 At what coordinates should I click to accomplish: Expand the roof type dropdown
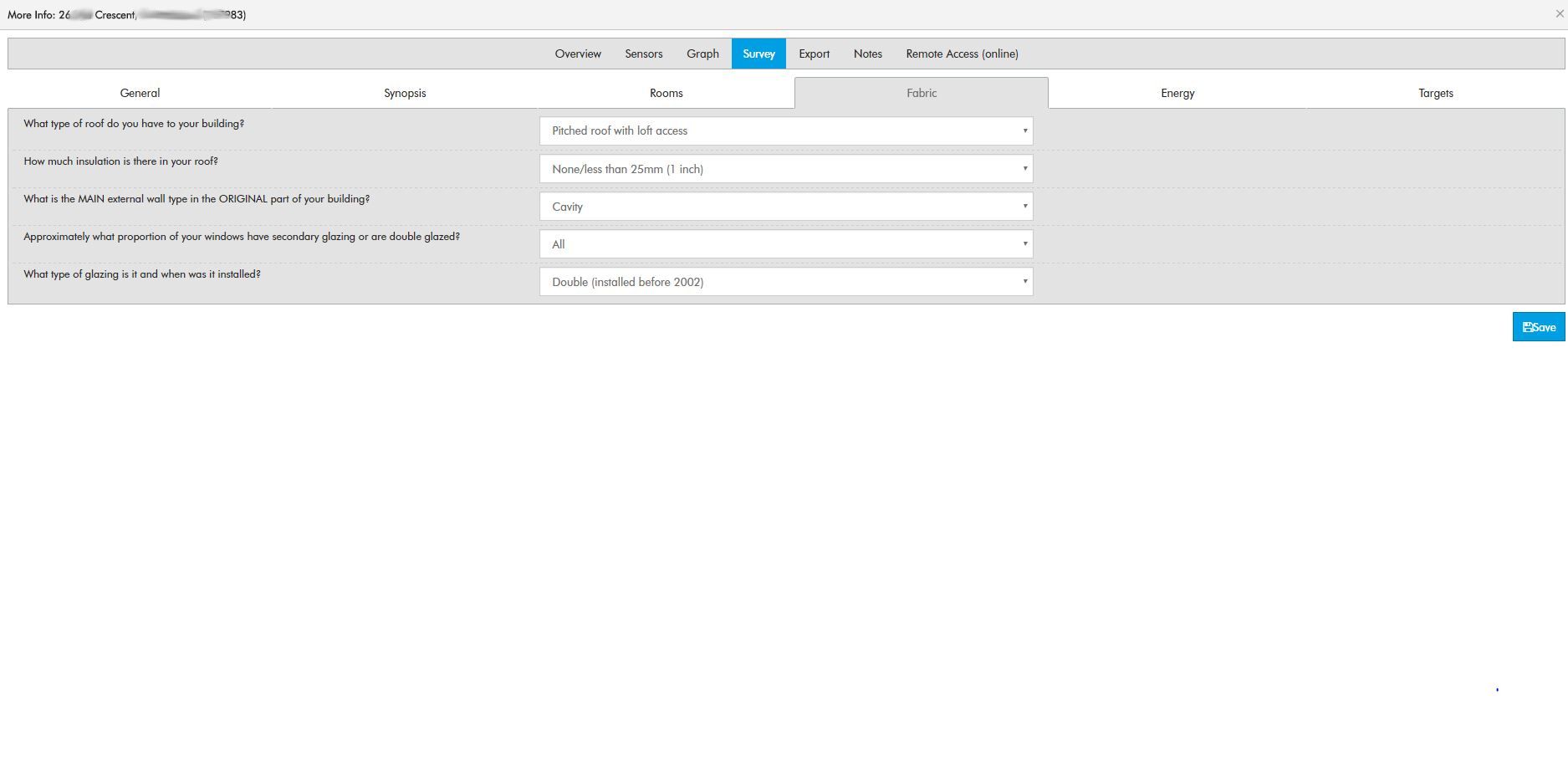click(x=786, y=131)
